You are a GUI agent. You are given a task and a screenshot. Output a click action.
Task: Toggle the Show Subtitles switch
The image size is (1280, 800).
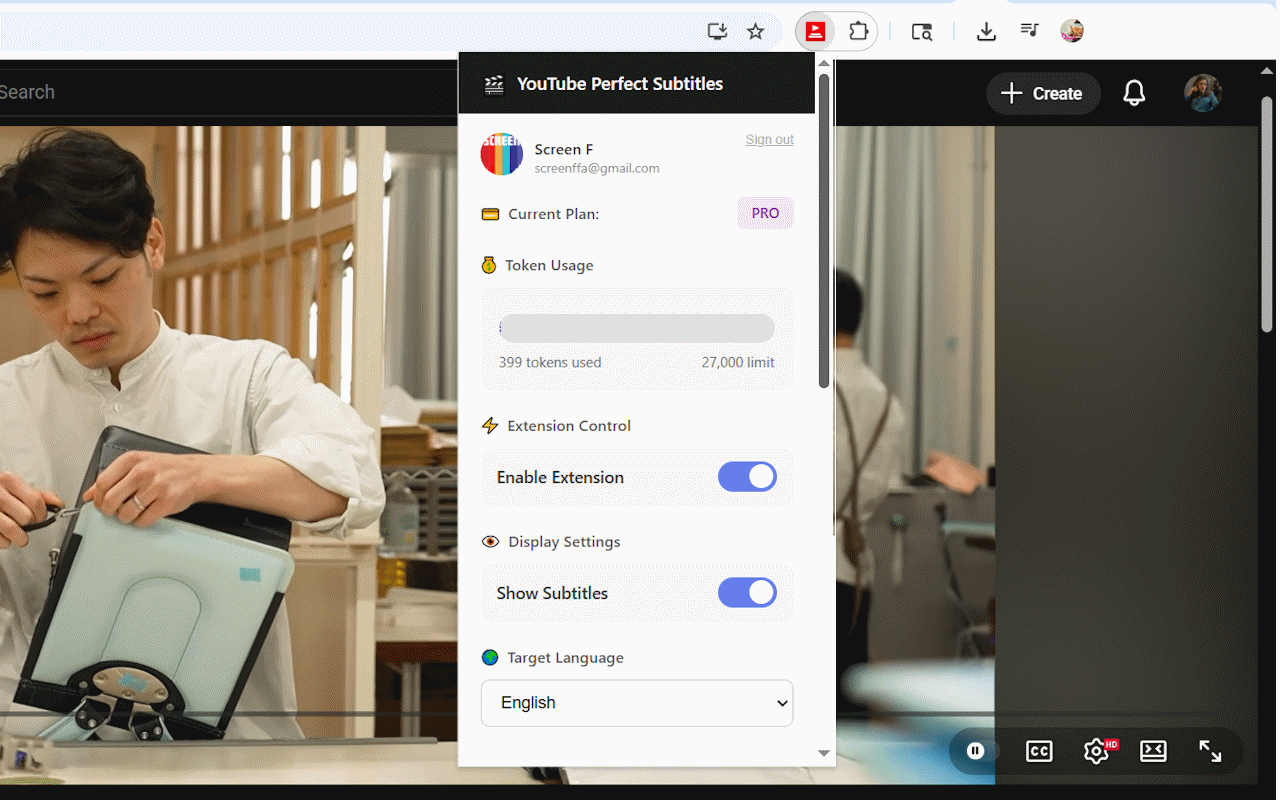pyautogui.click(x=747, y=593)
